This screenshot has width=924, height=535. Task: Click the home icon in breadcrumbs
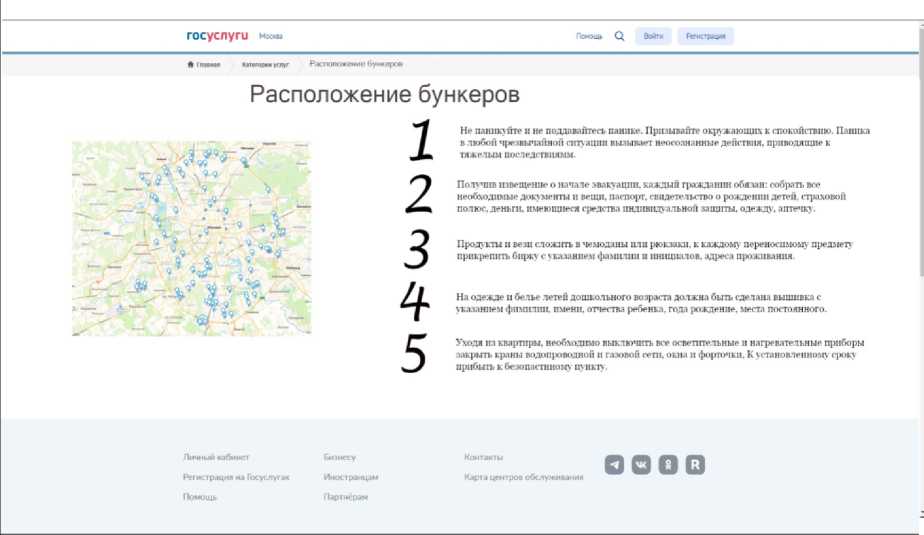click(x=190, y=64)
